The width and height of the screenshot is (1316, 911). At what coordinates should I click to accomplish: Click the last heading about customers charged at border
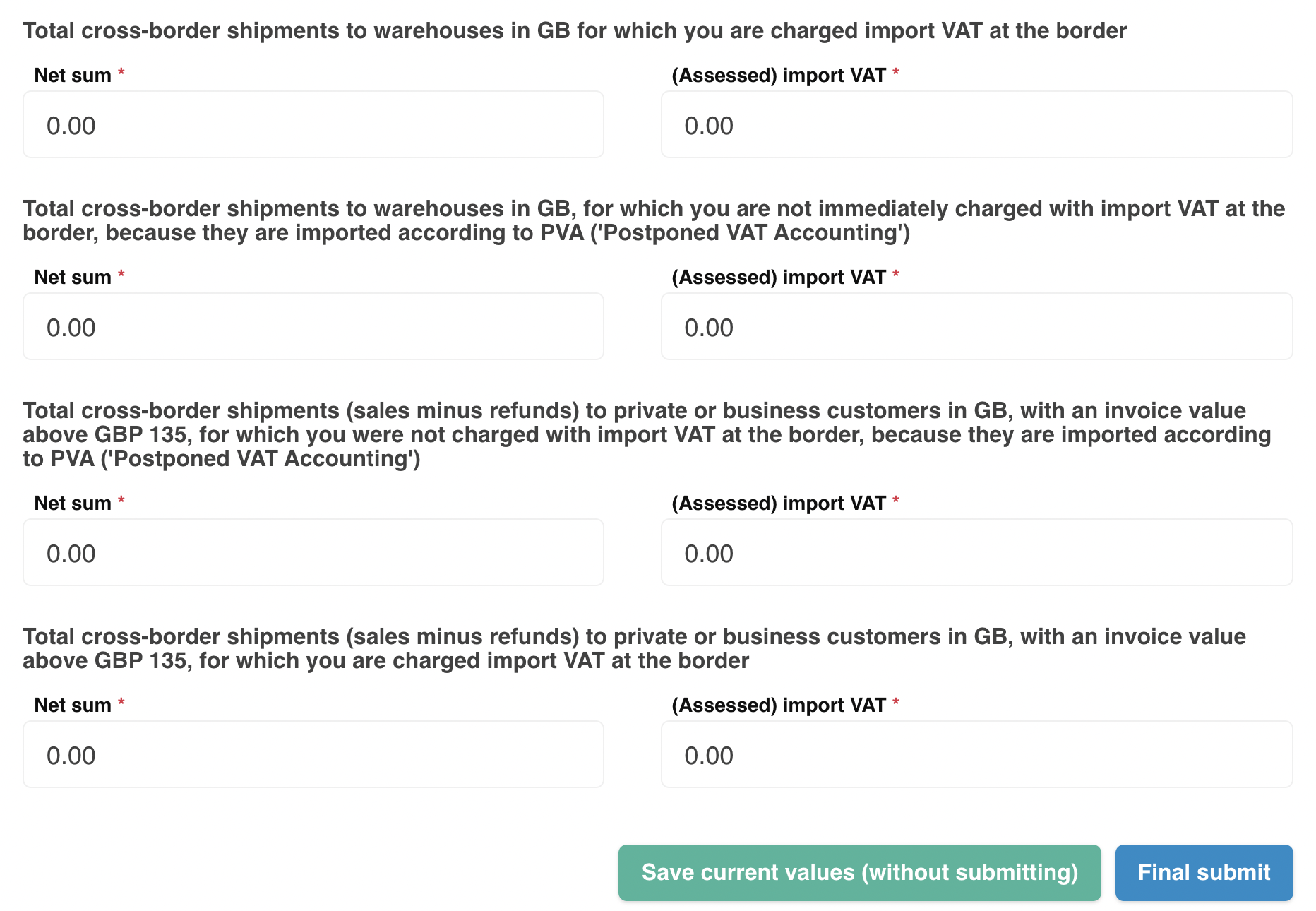633,648
